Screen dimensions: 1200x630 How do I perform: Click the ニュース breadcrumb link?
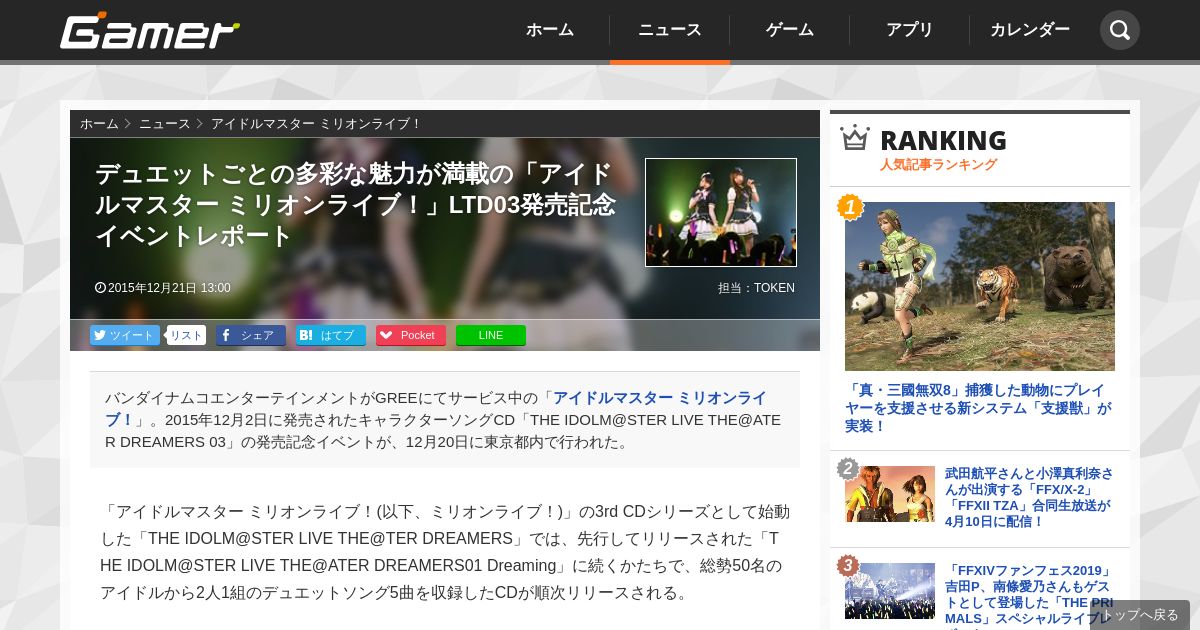point(164,124)
